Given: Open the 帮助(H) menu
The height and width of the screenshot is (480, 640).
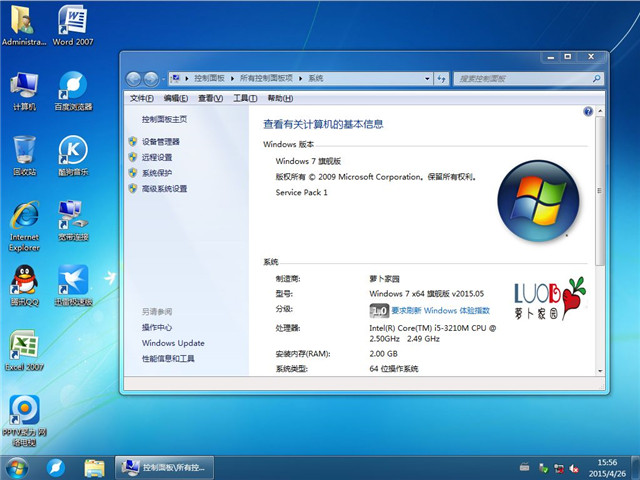Looking at the screenshot, I should (280, 98).
